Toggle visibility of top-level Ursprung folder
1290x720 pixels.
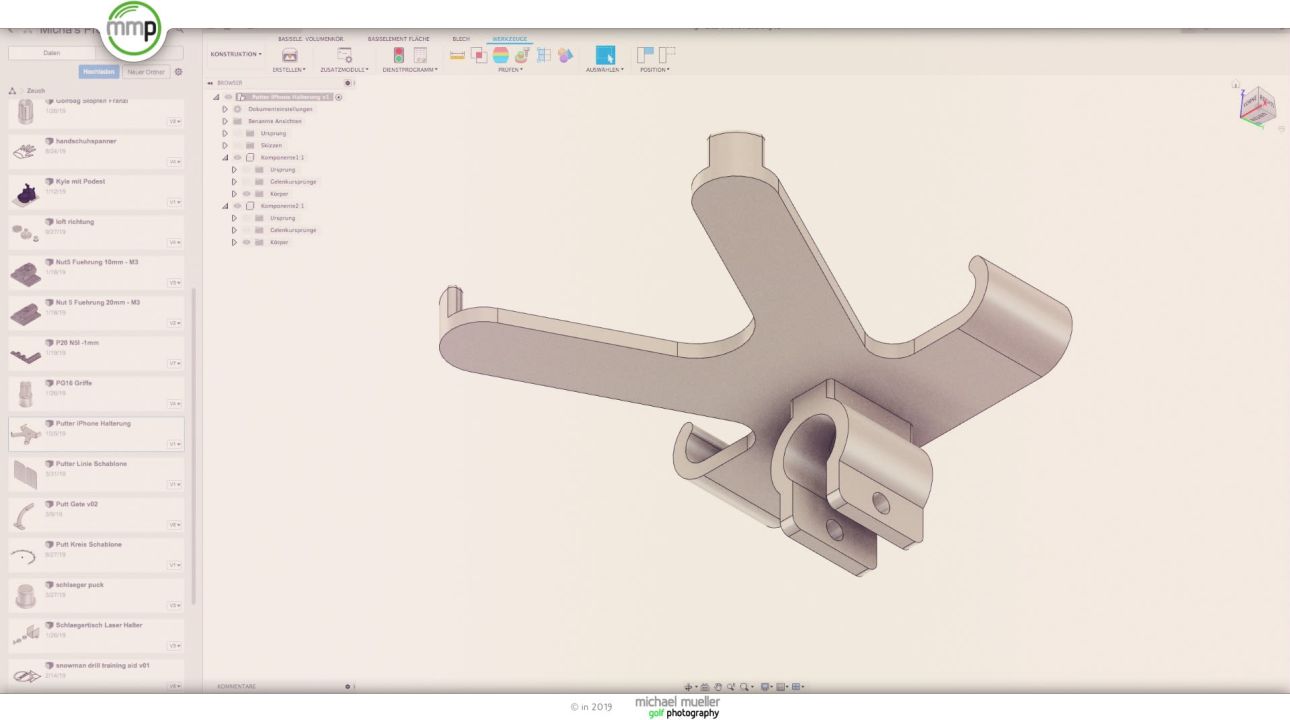click(237, 133)
